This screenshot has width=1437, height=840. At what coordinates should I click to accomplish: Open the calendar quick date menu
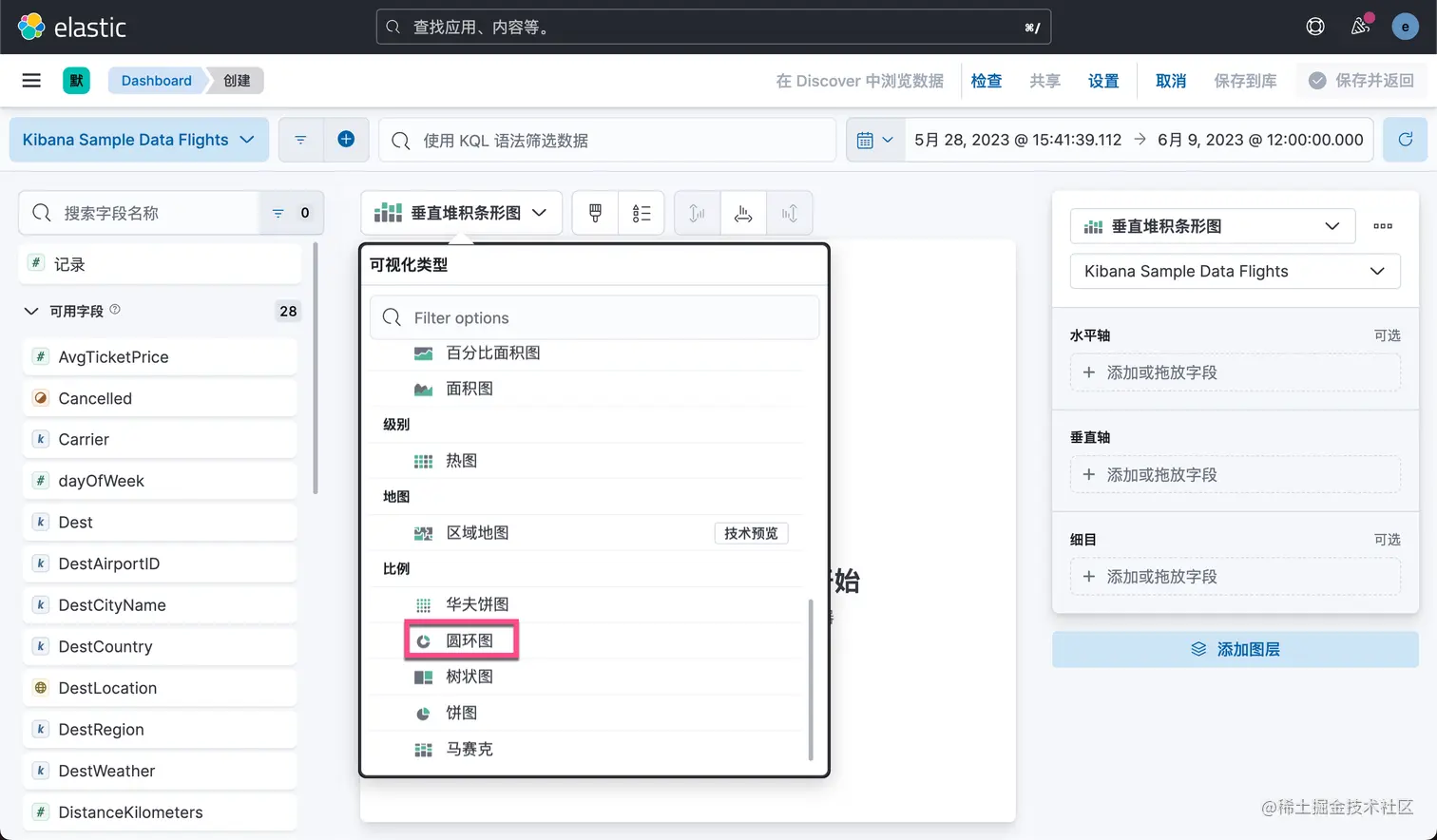tap(875, 140)
